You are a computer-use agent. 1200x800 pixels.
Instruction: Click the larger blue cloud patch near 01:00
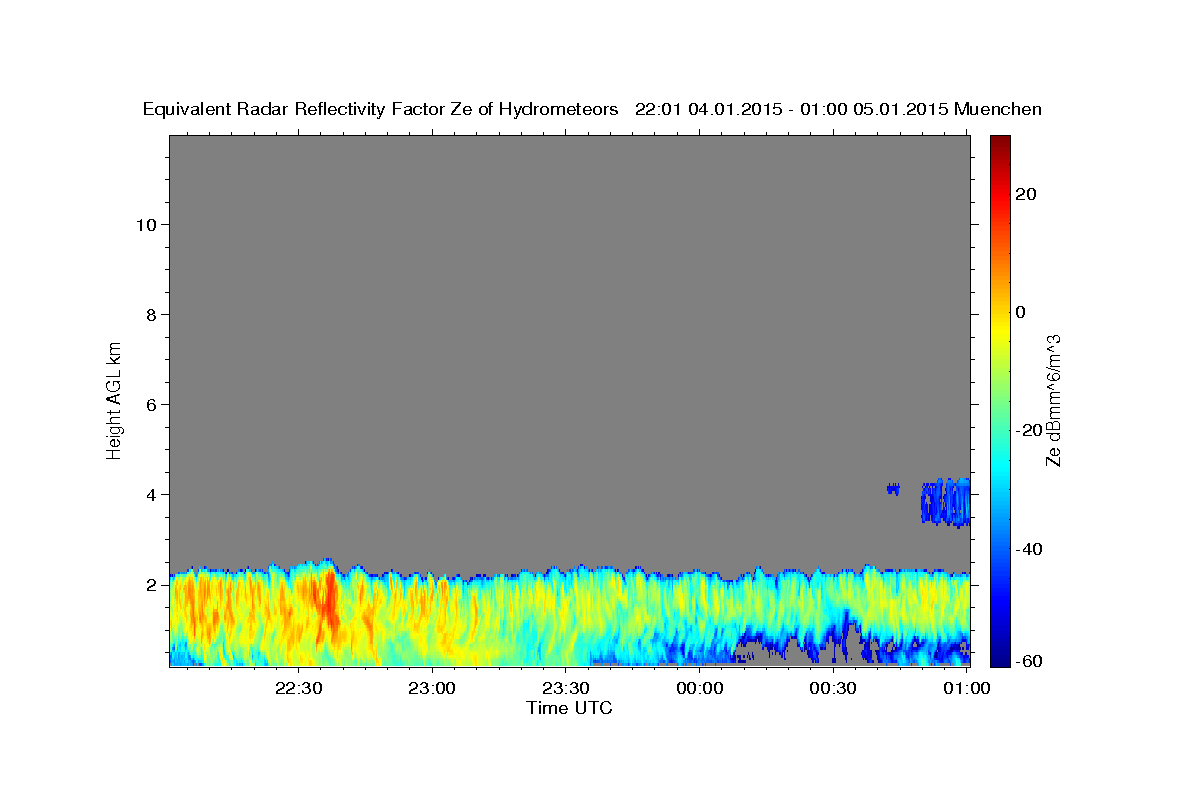tap(946, 502)
